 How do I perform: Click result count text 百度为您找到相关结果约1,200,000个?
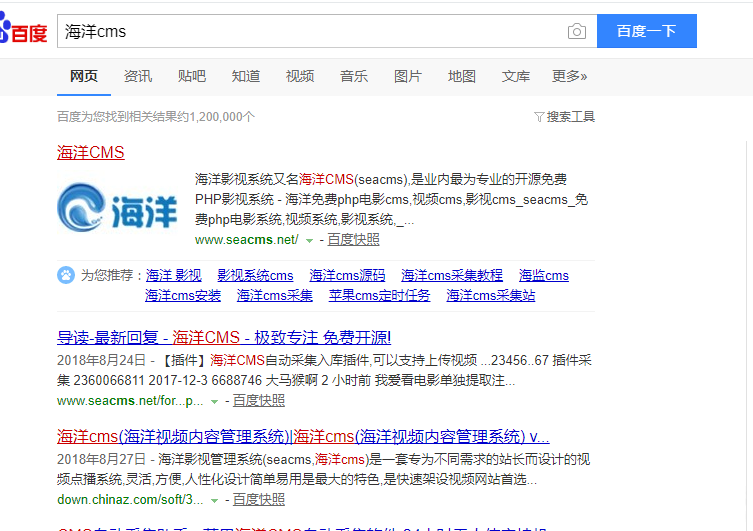(156, 117)
